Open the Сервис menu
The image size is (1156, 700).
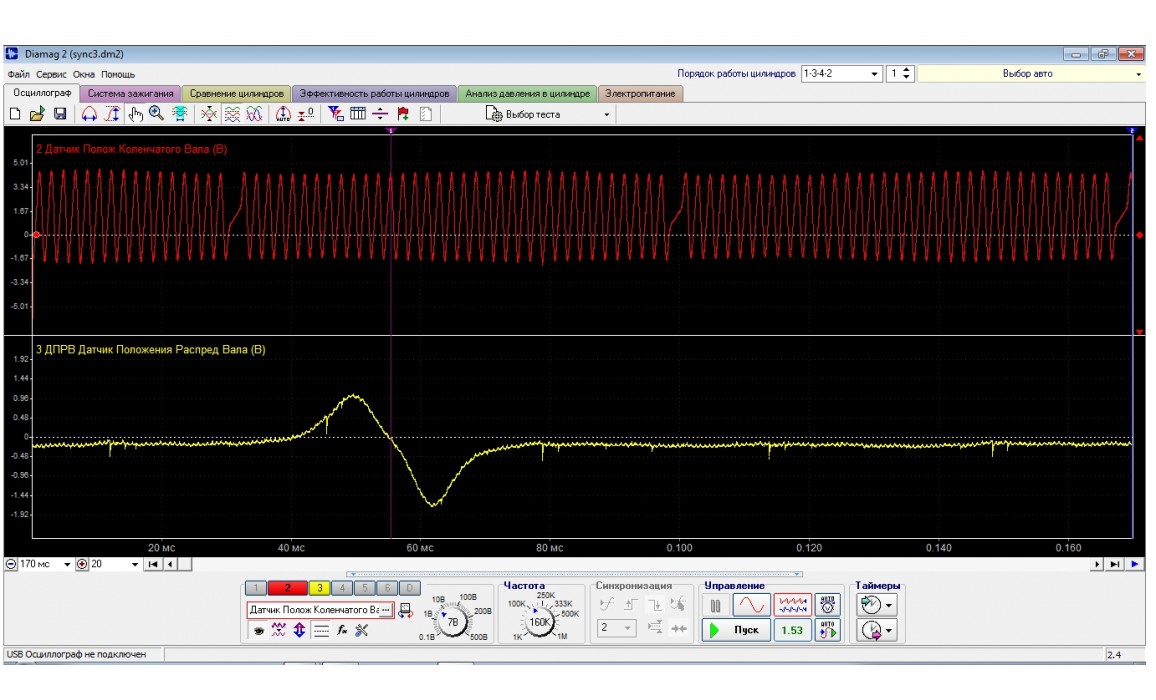coord(52,75)
